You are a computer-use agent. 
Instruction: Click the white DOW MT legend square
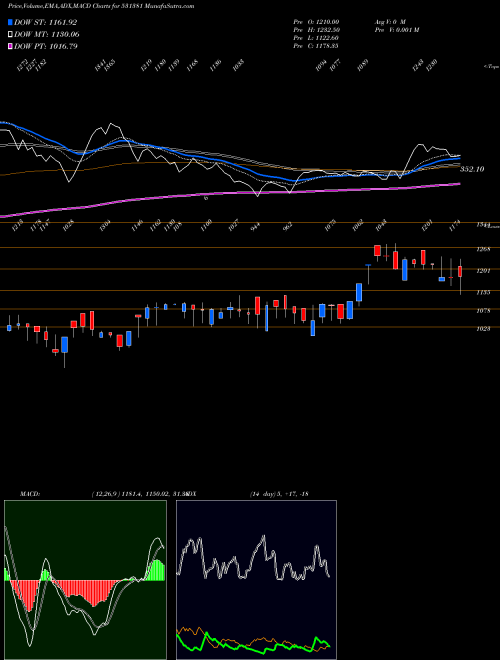coord(10,35)
